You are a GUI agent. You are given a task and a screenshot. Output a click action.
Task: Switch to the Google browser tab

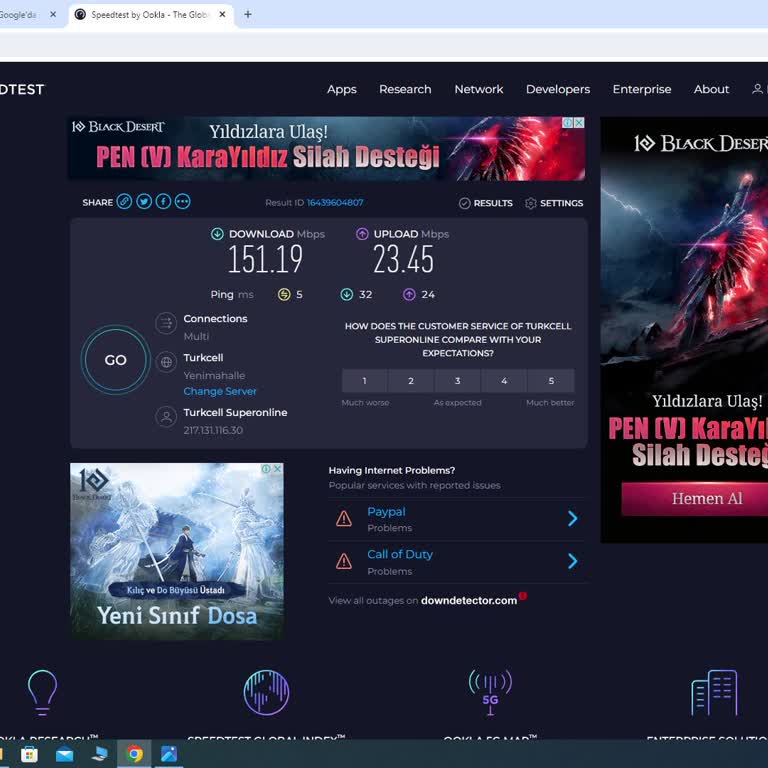pos(20,15)
